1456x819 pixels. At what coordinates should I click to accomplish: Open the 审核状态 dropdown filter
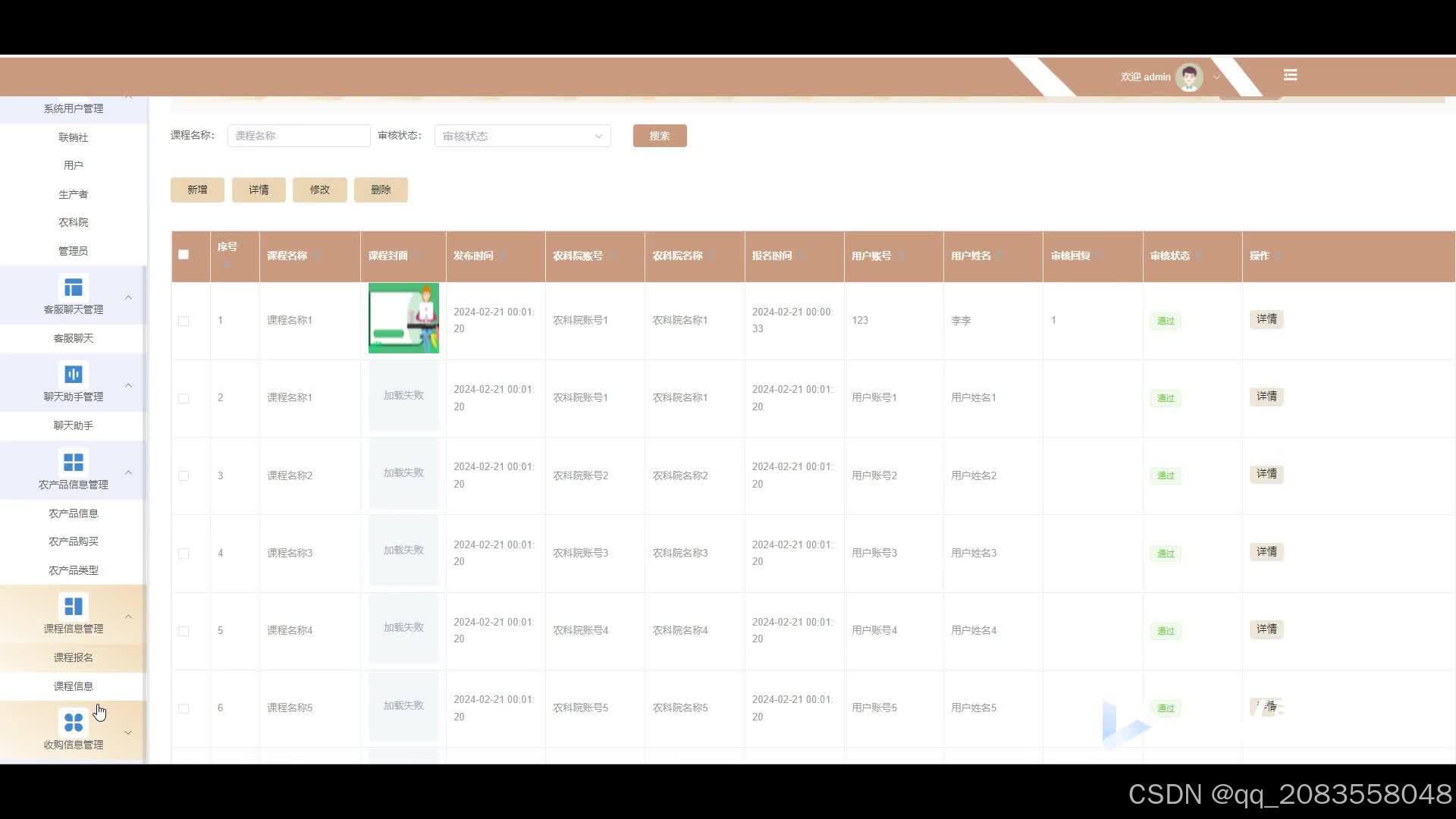522,136
